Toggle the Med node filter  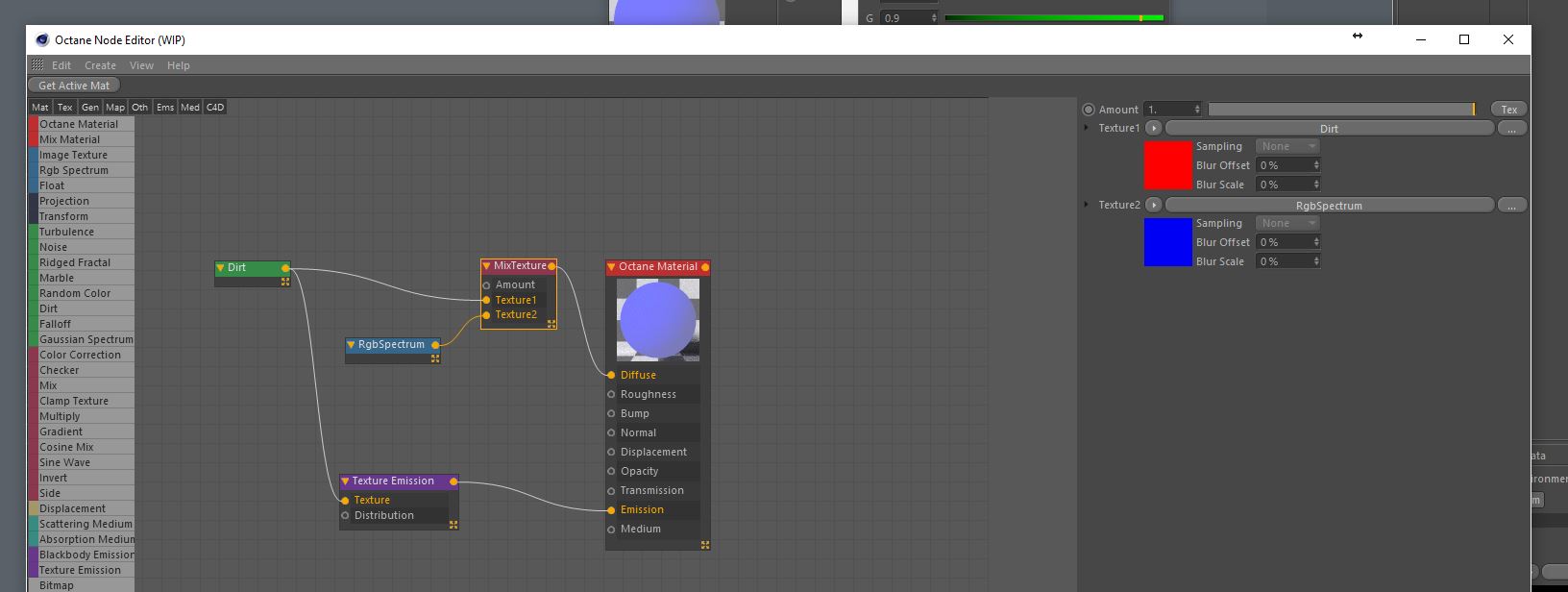pyautogui.click(x=190, y=108)
